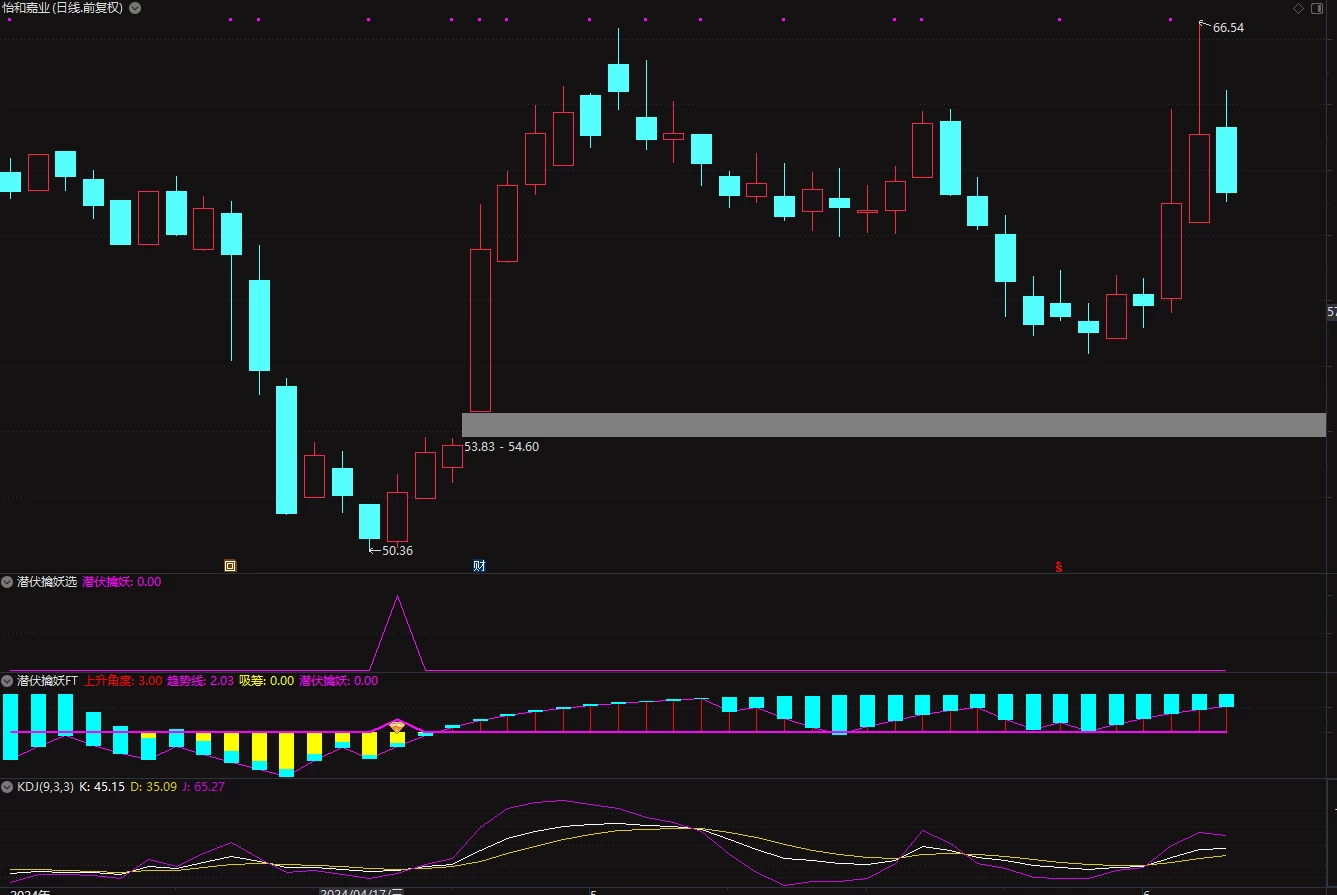Click the 趋势线: 2.03 value
Image resolution: width=1337 pixels, height=895 pixels.
[200, 680]
